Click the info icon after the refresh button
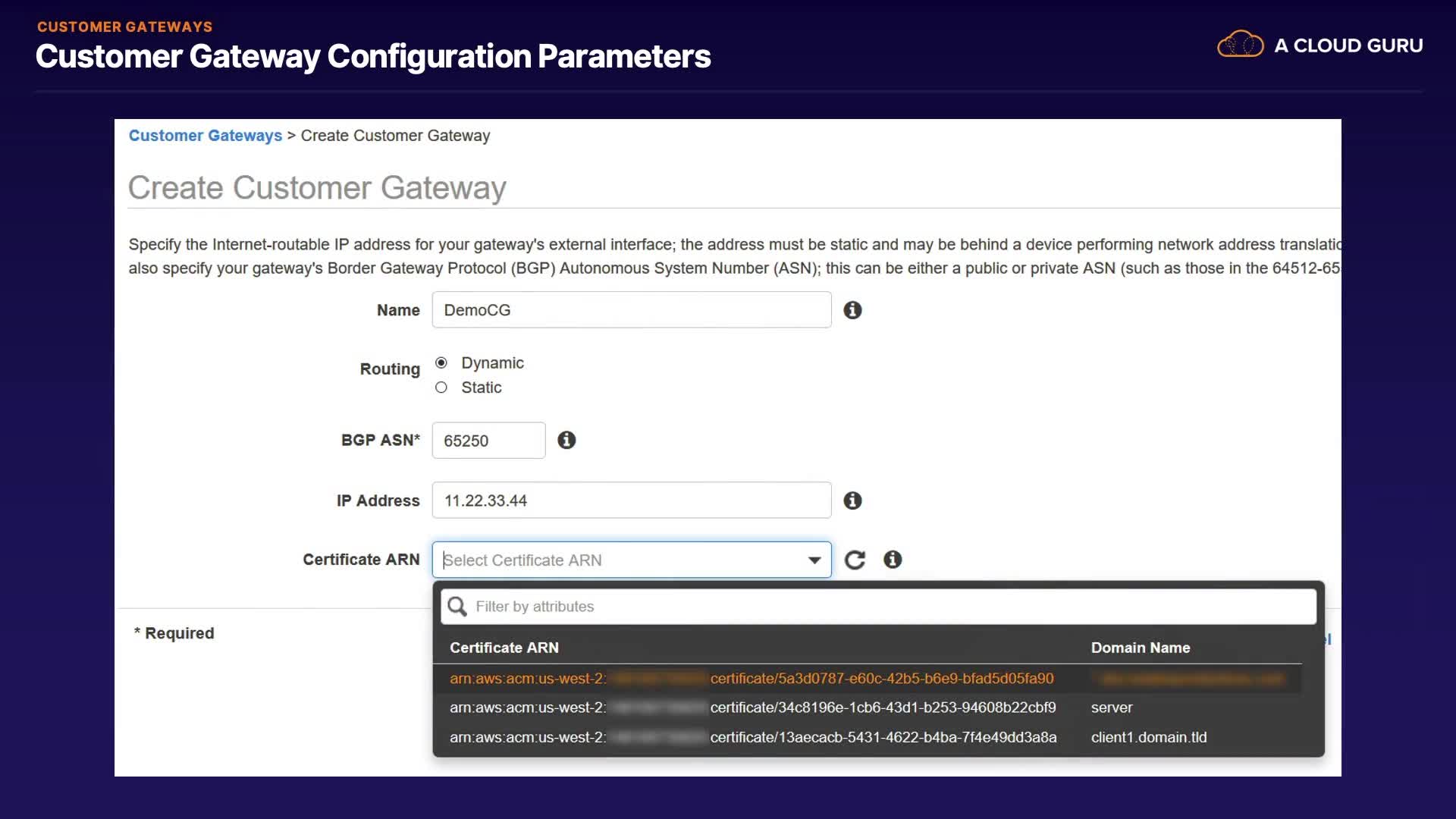 coord(893,560)
